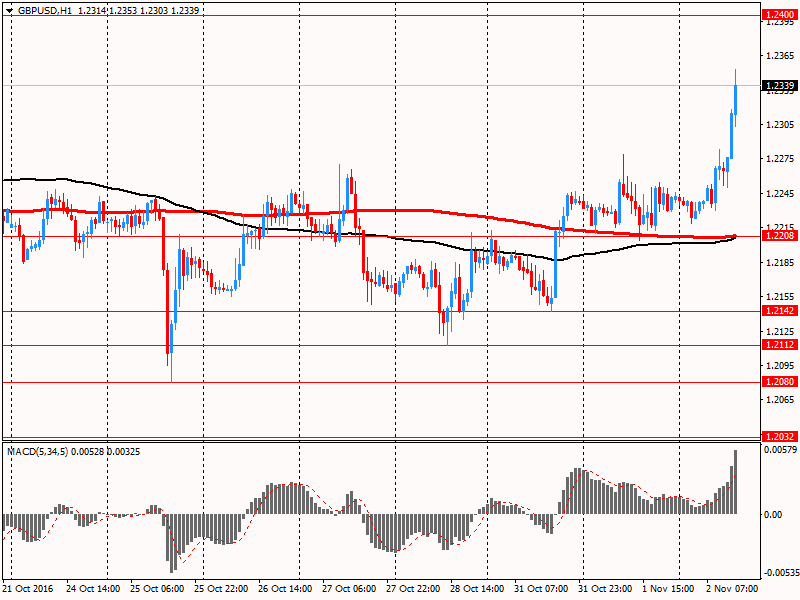Select the current price label 1.2339
The width and height of the screenshot is (800, 600).
779,85
